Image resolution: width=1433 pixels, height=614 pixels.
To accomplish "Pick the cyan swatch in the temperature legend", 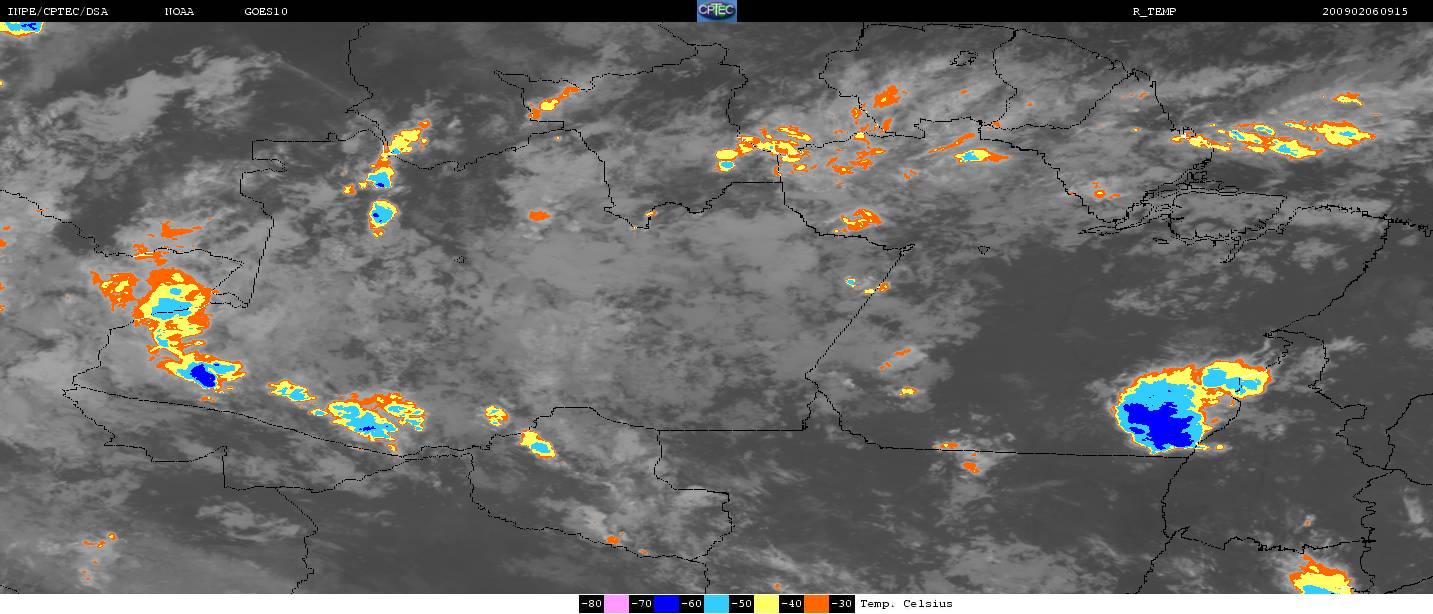I will (716, 604).
